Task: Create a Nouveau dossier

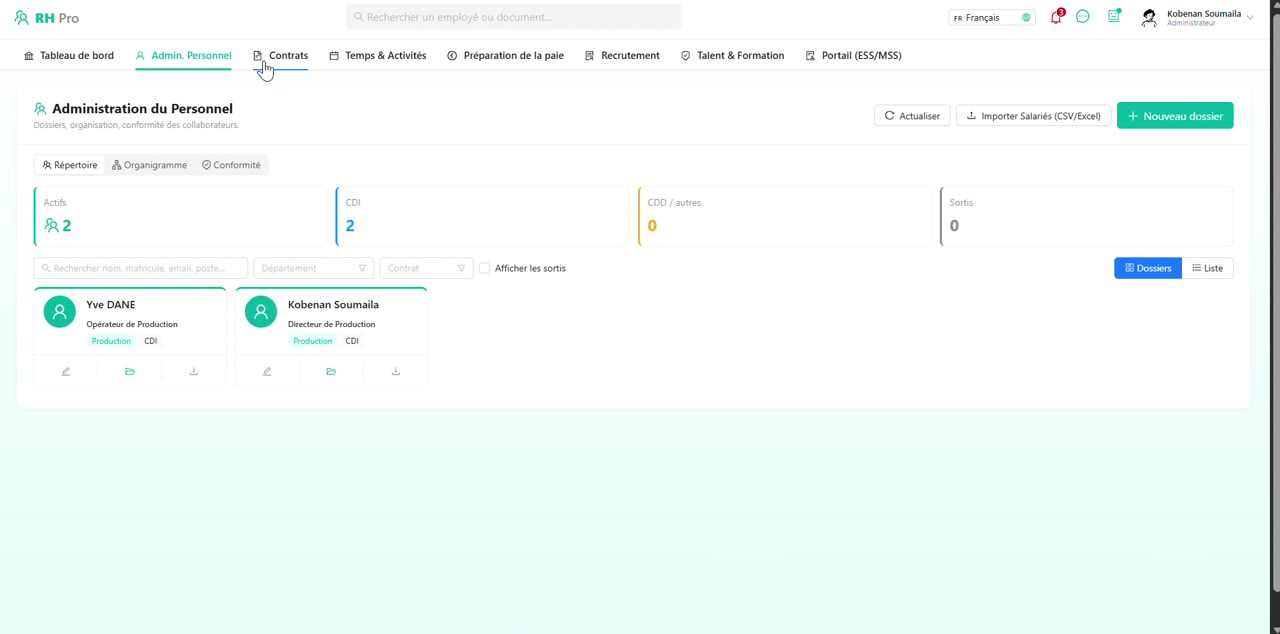Action: 1175,116
